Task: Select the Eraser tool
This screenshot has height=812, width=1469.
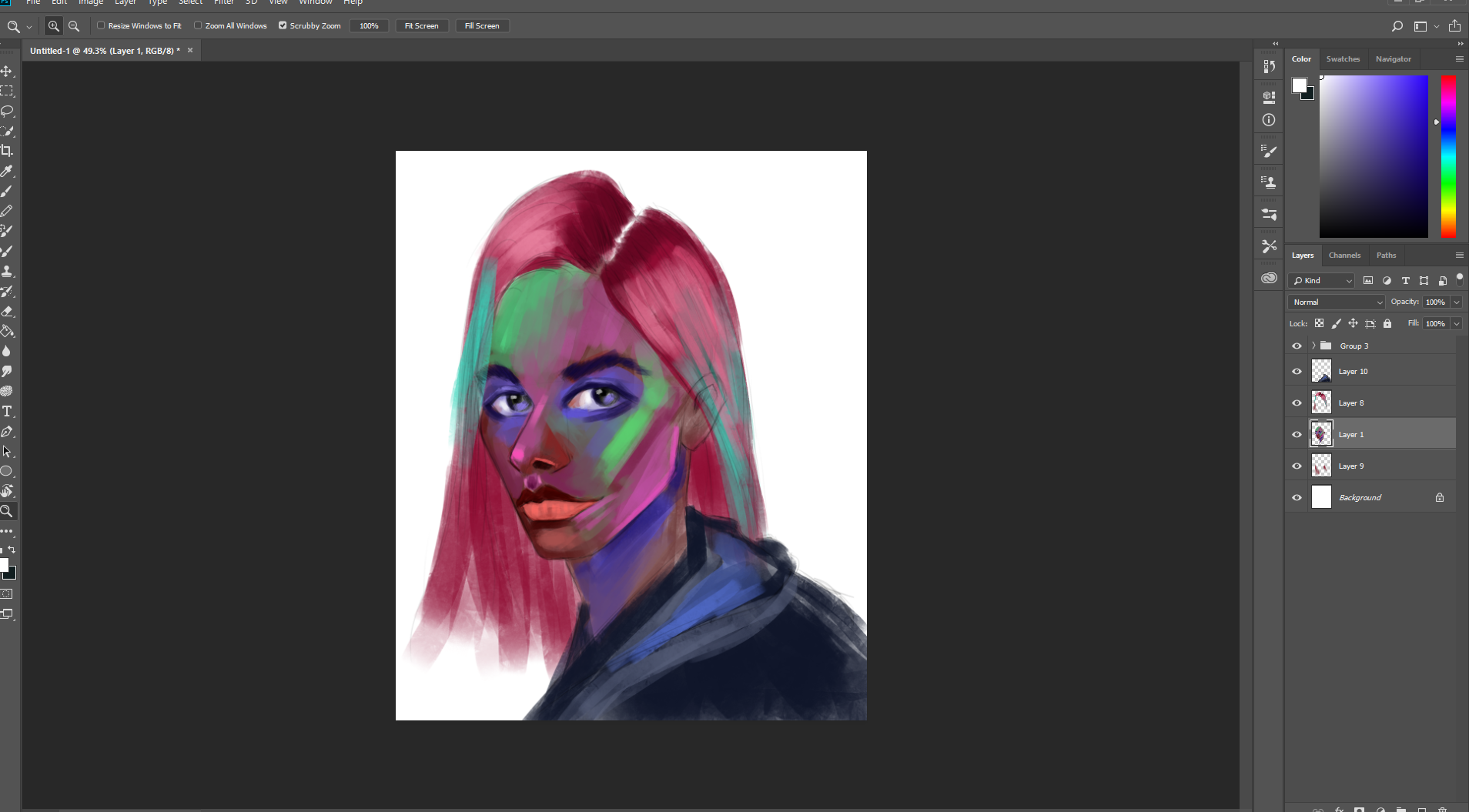Action: 7,311
